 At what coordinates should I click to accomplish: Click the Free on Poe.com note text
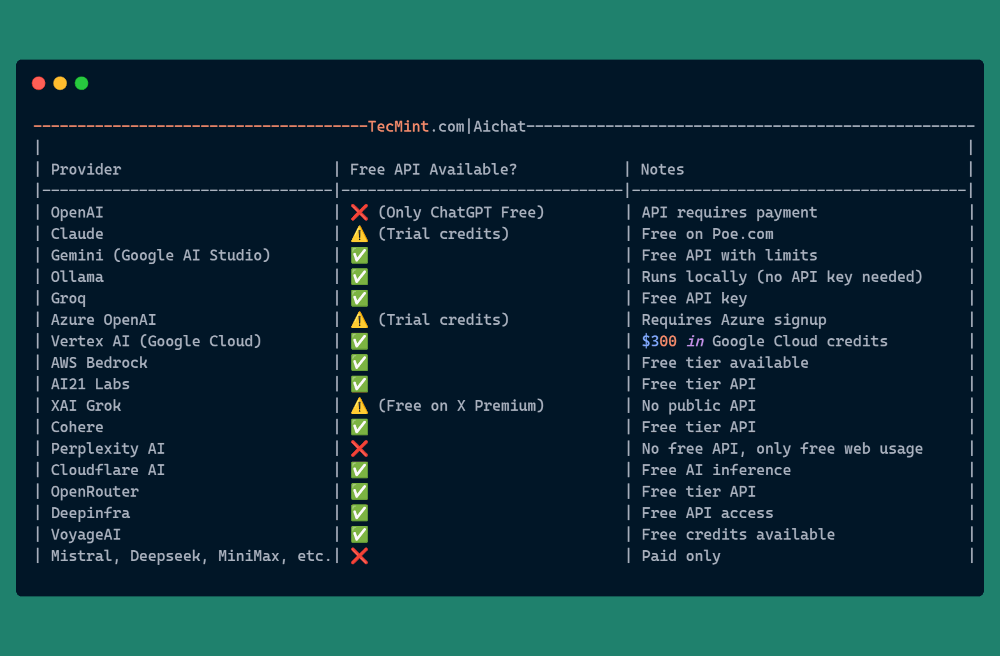click(707, 234)
